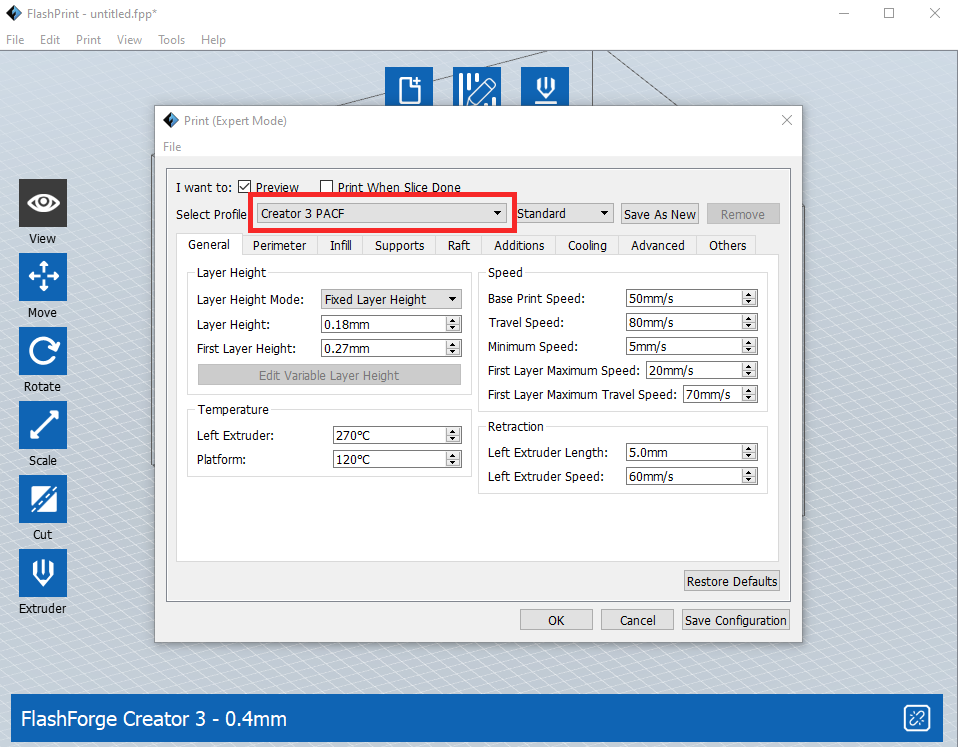Viewport: 958px width, 747px height.
Task: Increase Layer Height with spinner arrows
Action: (453, 321)
